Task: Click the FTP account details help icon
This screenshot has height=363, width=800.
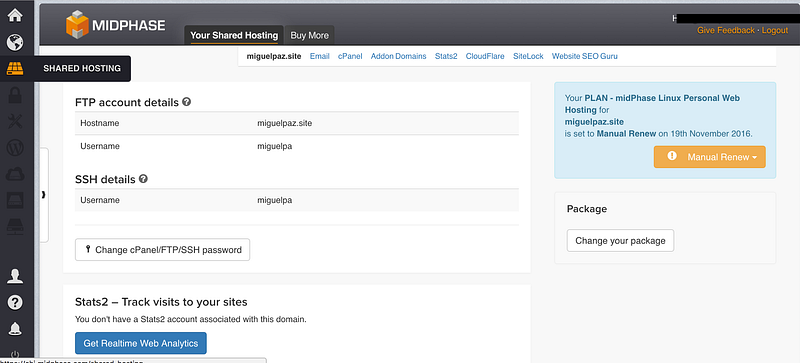Action: [187, 102]
